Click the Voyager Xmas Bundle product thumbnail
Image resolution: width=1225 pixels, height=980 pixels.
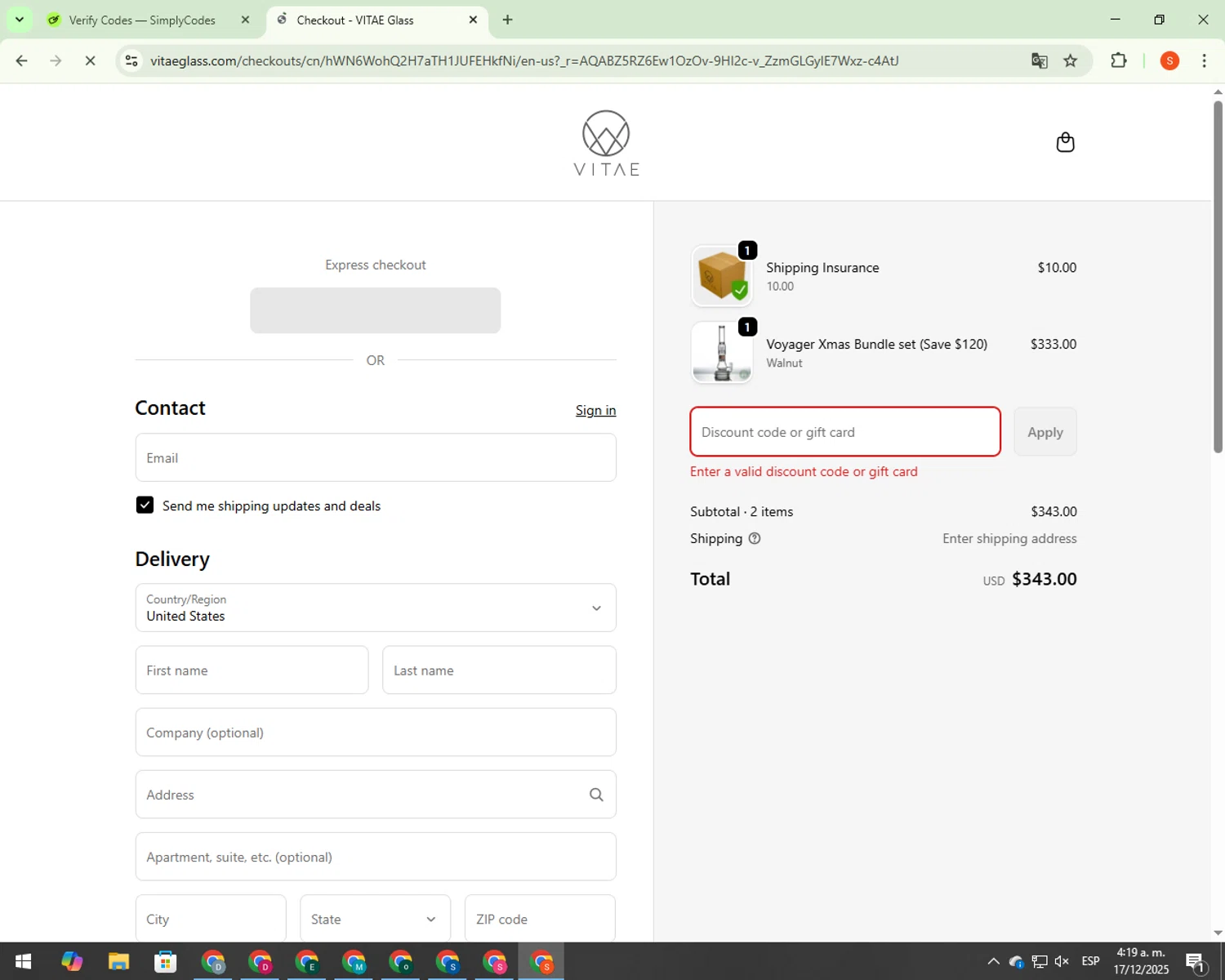click(721, 353)
